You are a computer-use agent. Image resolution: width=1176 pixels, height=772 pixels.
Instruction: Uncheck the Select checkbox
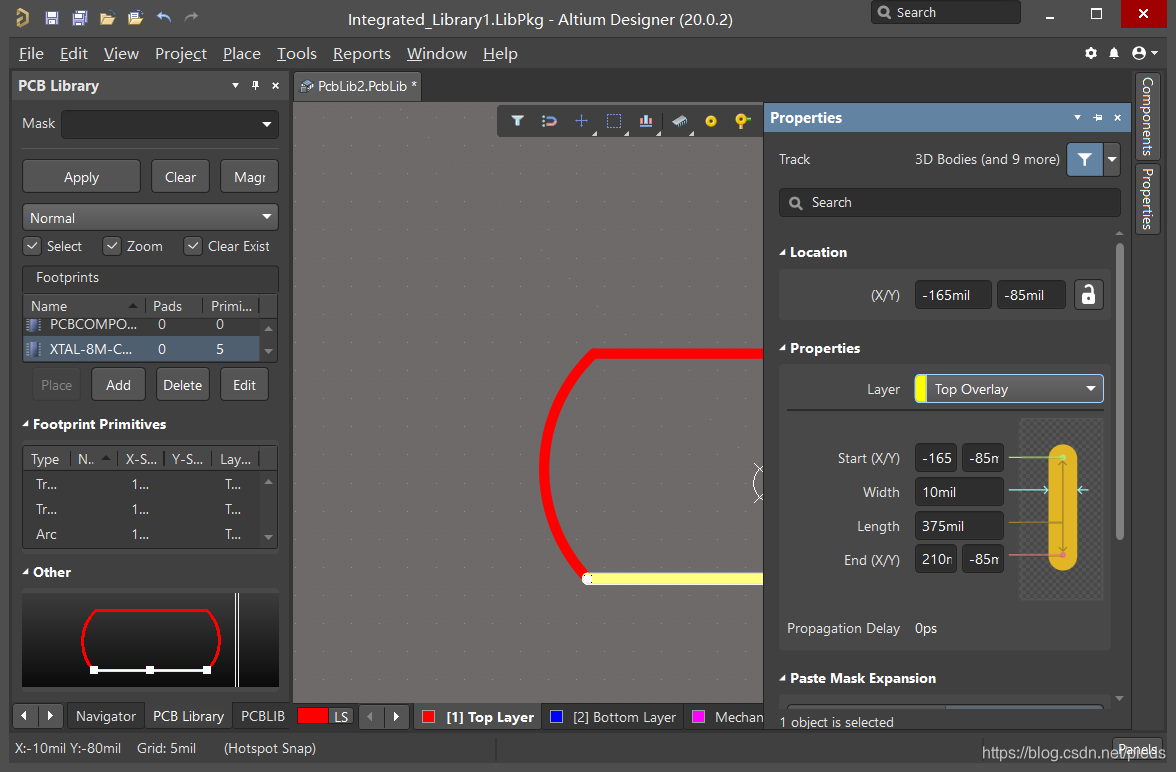[x=33, y=246]
